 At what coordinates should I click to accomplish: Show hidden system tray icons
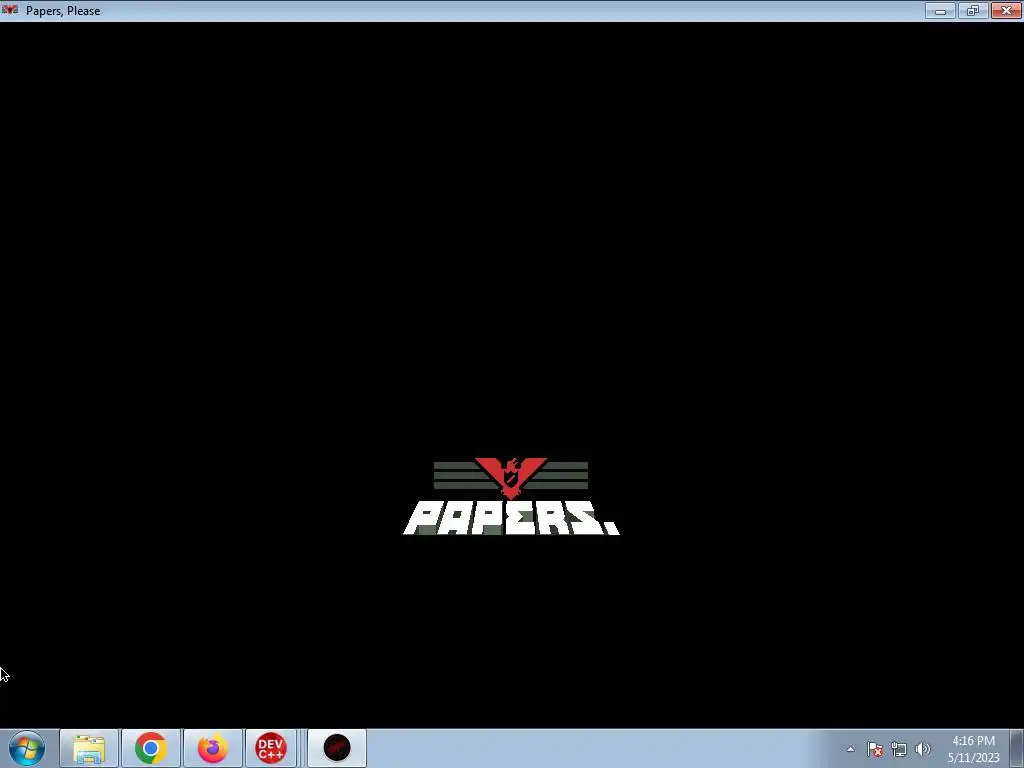(x=850, y=749)
